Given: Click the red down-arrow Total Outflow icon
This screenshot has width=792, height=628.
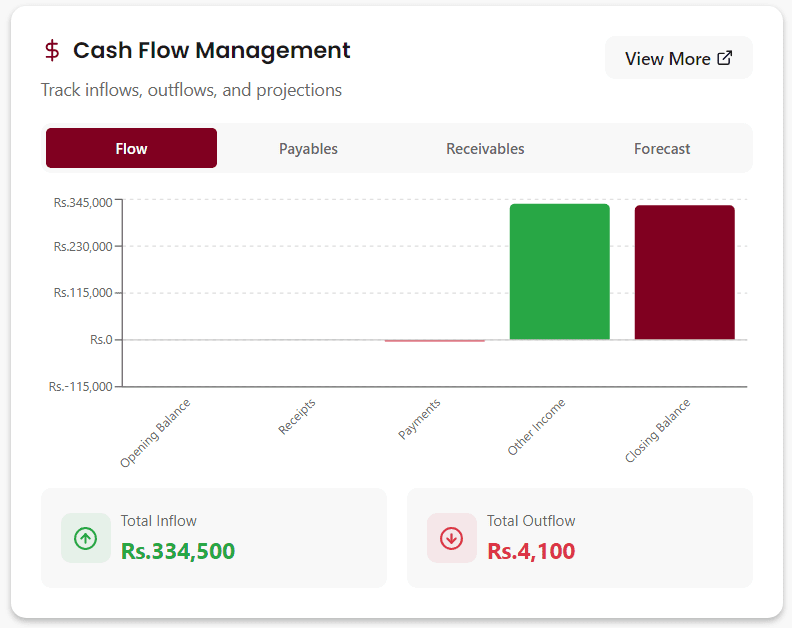Looking at the screenshot, I should coord(452,538).
